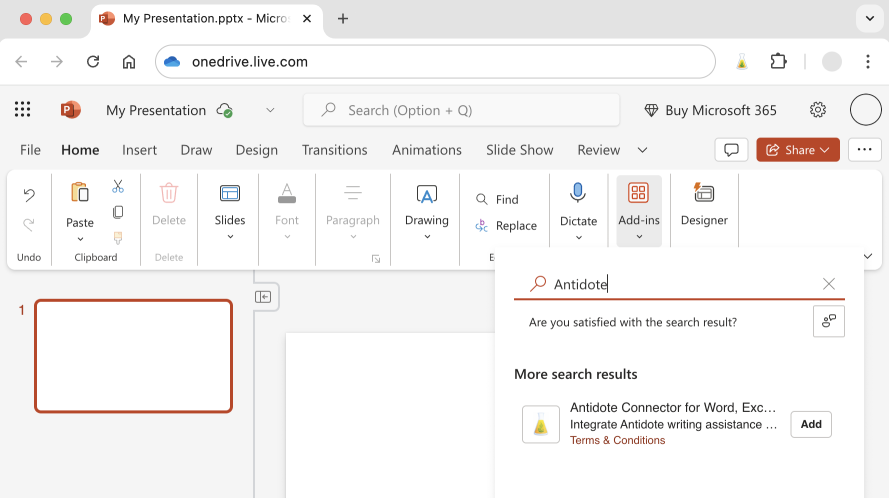Expand the Drawing tools dropdown
889x498 pixels.
tap(427, 237)
